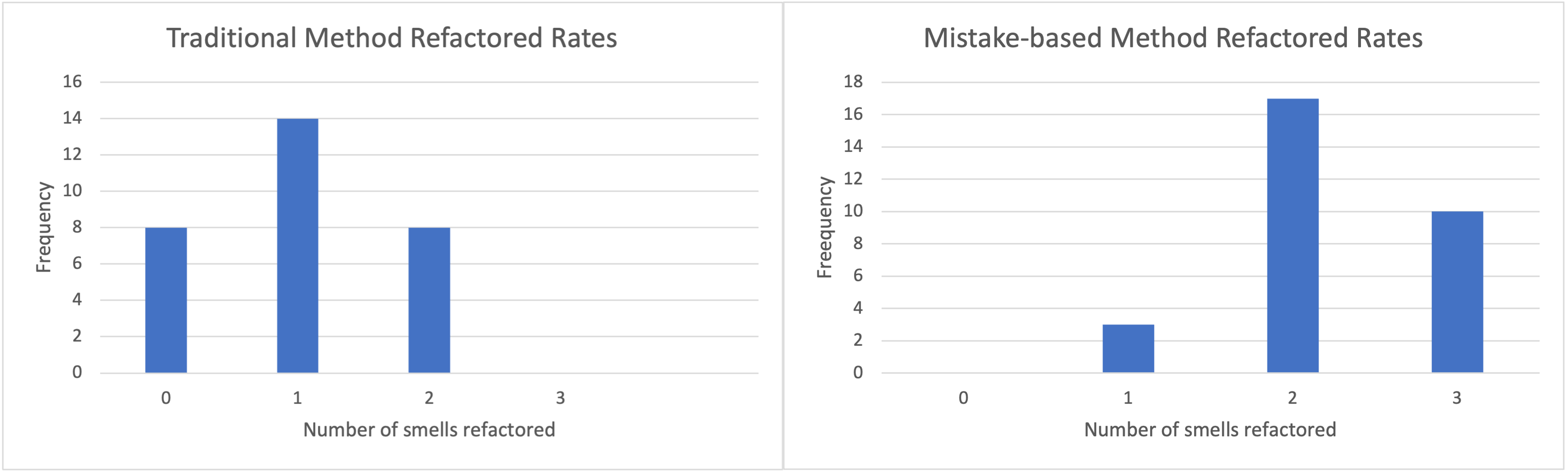This screenshot has height=475, width=1568.
Task: Select the 10 value on Traditional chart's axis
Action: pos(73,191)
